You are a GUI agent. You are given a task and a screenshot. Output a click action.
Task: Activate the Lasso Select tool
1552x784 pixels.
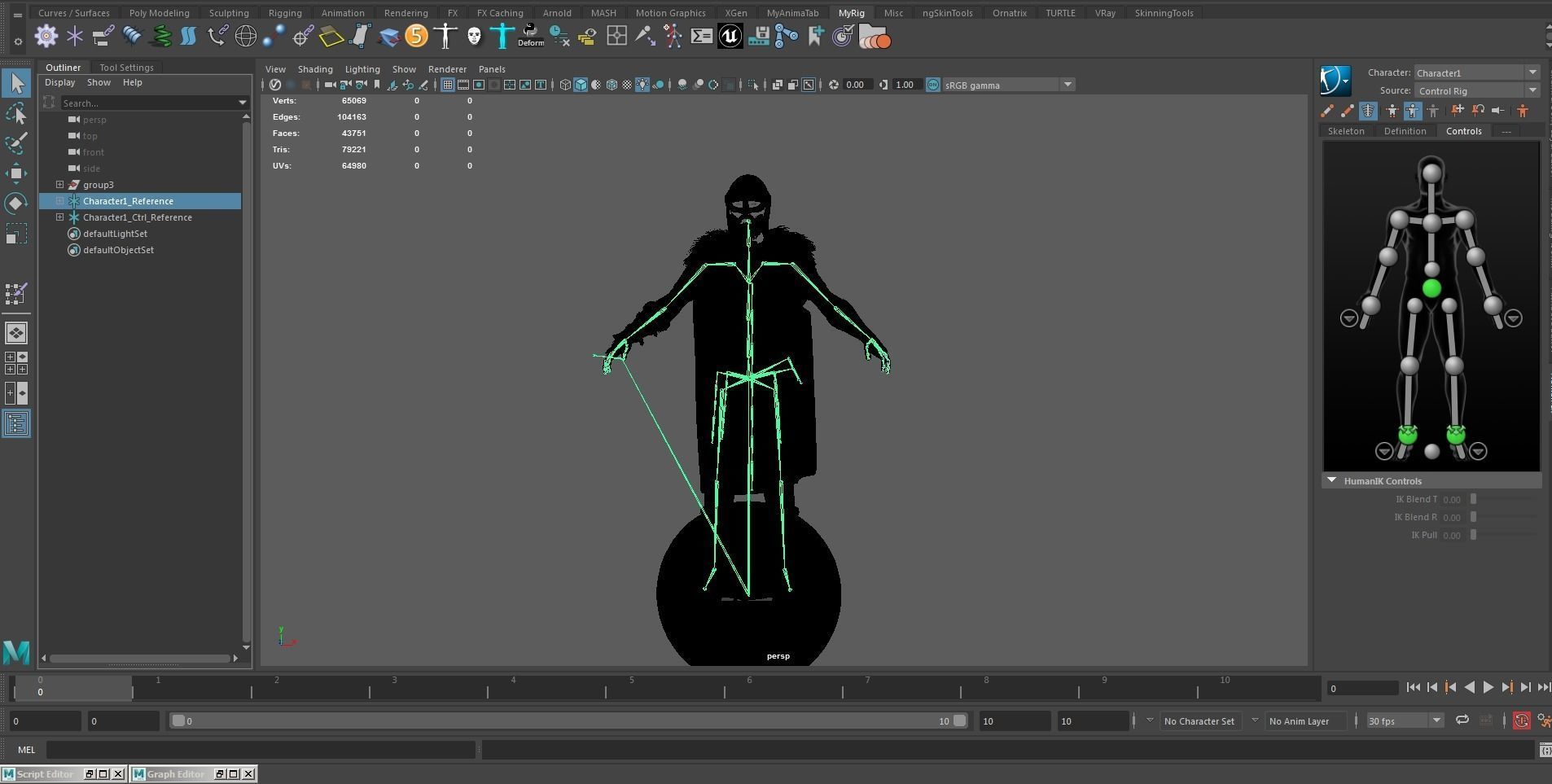(16, 114)
